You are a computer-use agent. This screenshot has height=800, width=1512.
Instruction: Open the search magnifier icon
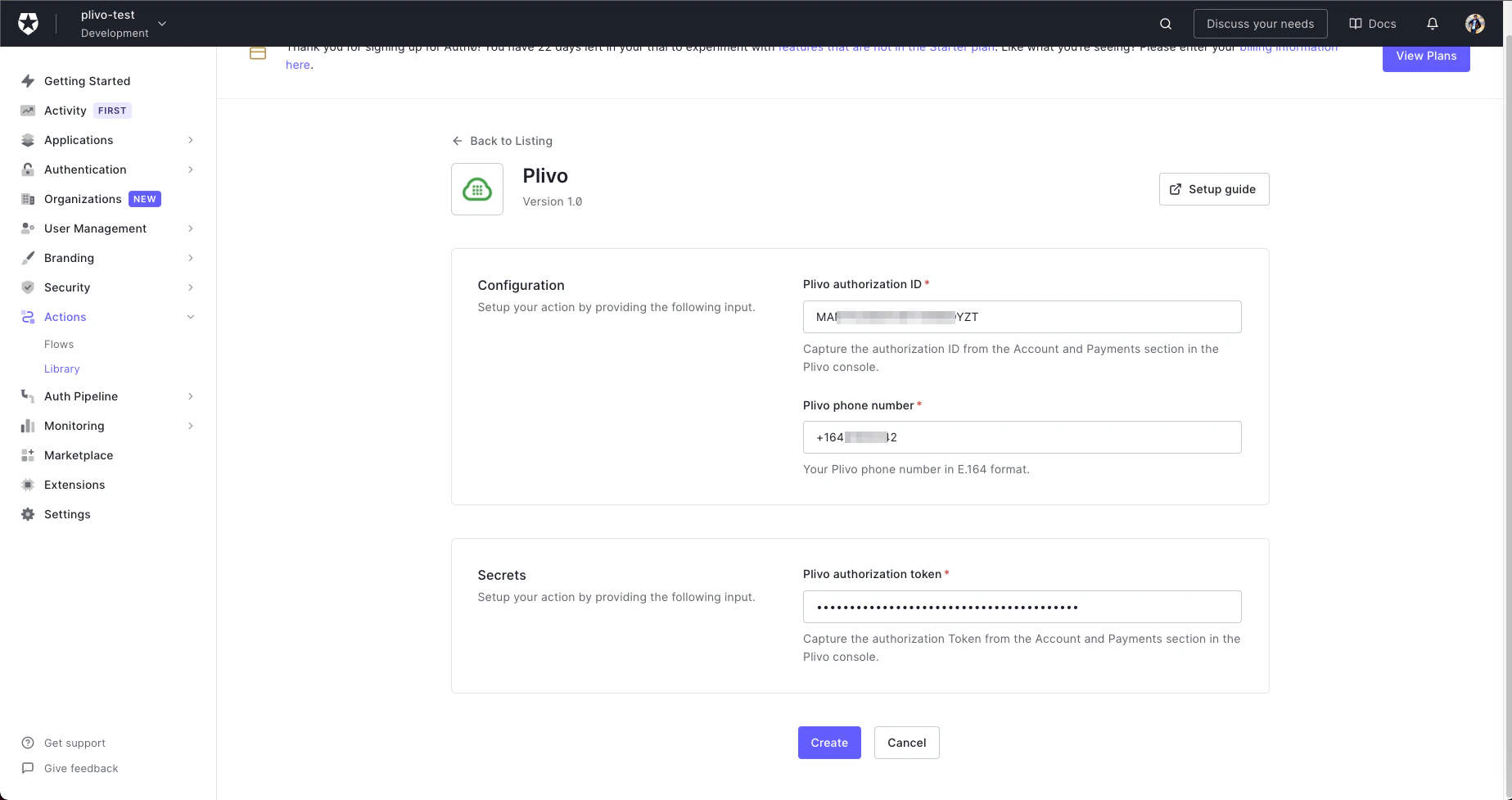[x=1166, y=24]
